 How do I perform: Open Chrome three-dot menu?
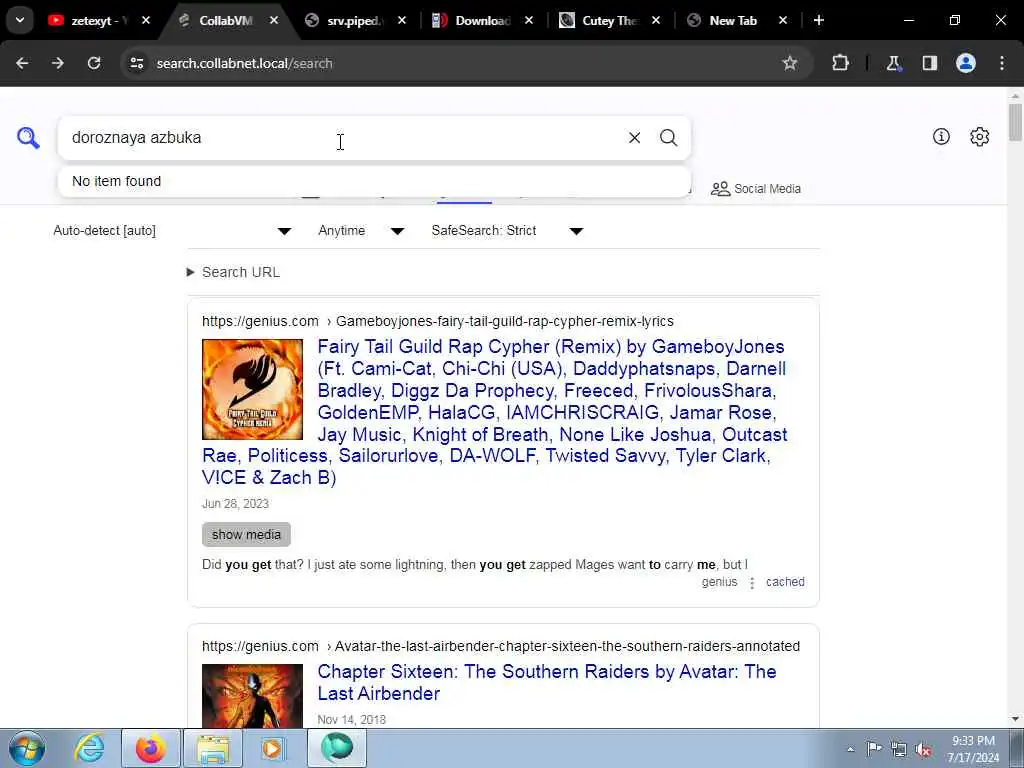tap(1002, 63)
